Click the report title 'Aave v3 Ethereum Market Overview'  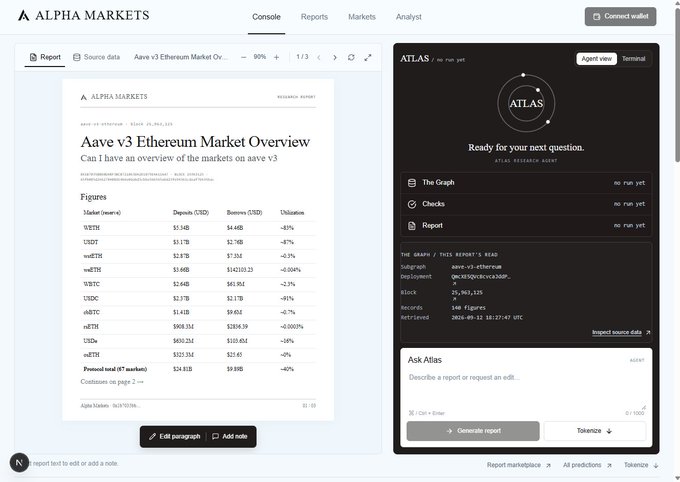pyautogui.click(x=195, y=142)
